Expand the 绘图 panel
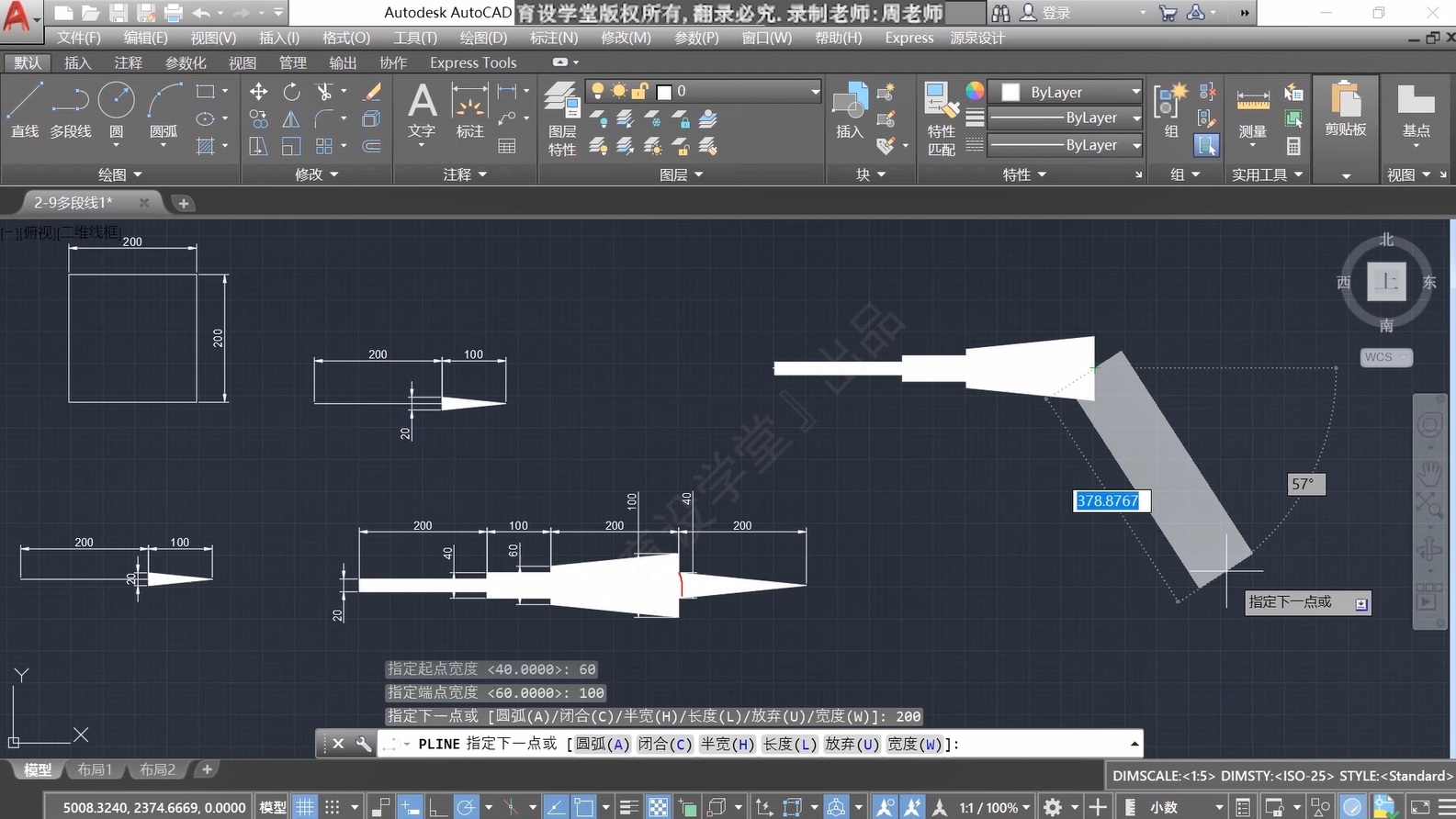 pos(120,174)
